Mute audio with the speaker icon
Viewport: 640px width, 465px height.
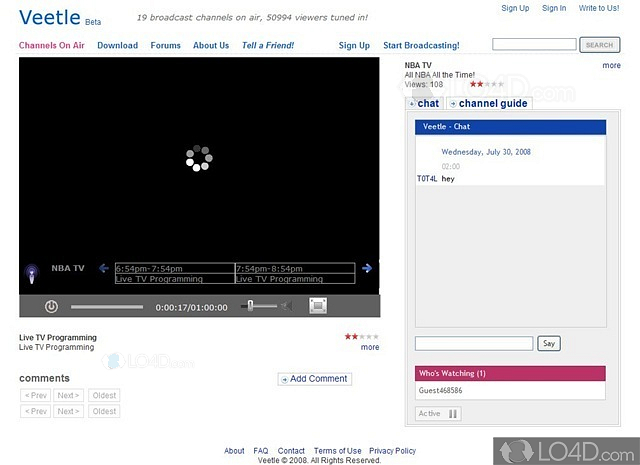[286, 306]
